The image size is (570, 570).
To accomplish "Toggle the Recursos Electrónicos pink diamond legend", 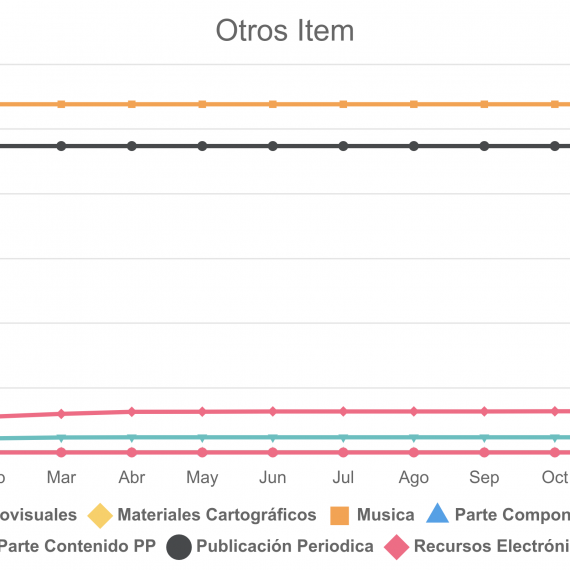I will tap(397, 547).
